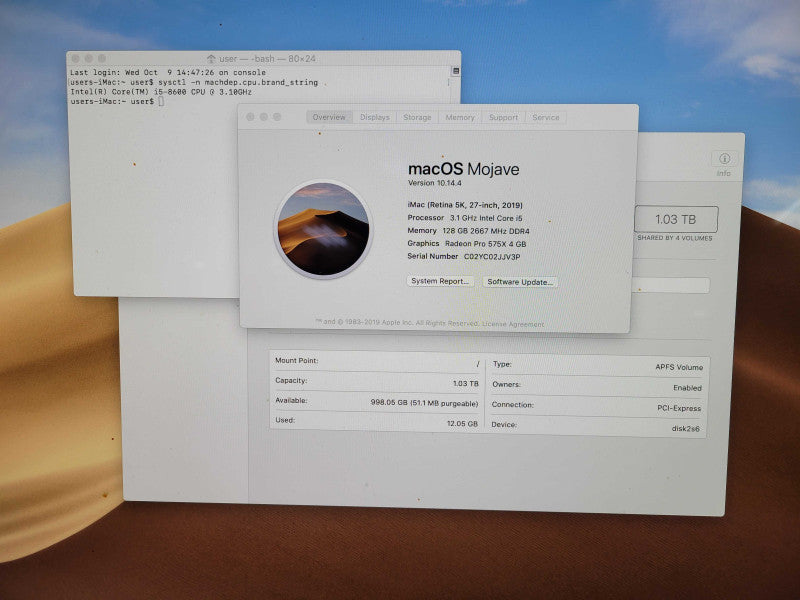Click the Disk Utility Info icon
The height and width of the screenshot is (600, 800).
pyautogui.click(x=724, y=159)
